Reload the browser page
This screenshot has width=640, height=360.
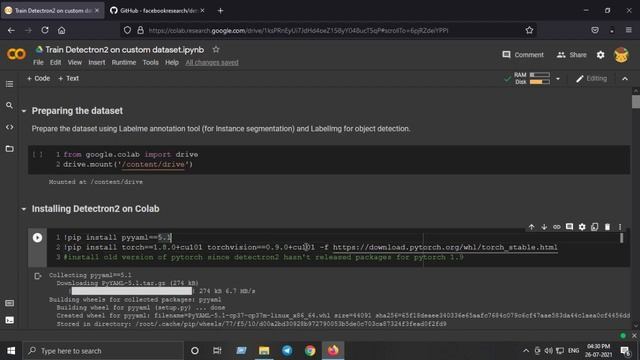(x=45, y=30)
